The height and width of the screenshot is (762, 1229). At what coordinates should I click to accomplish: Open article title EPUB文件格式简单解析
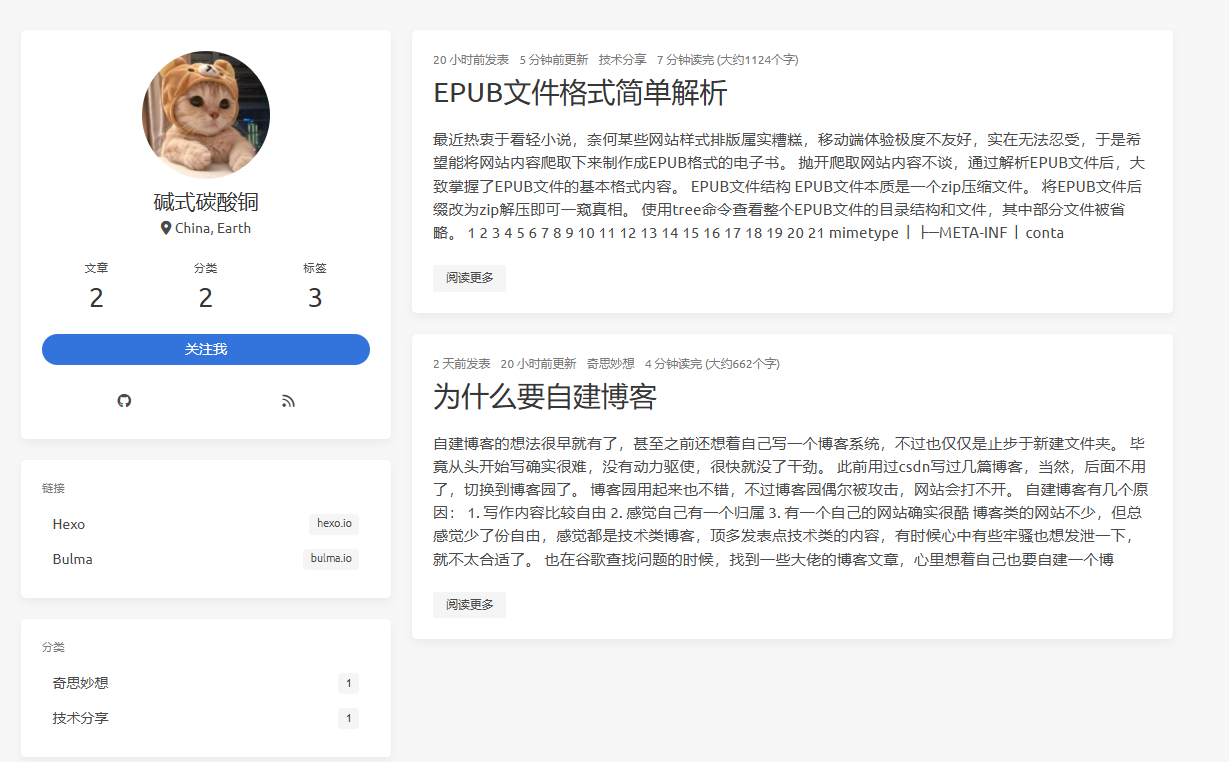[x=580, y=93]
